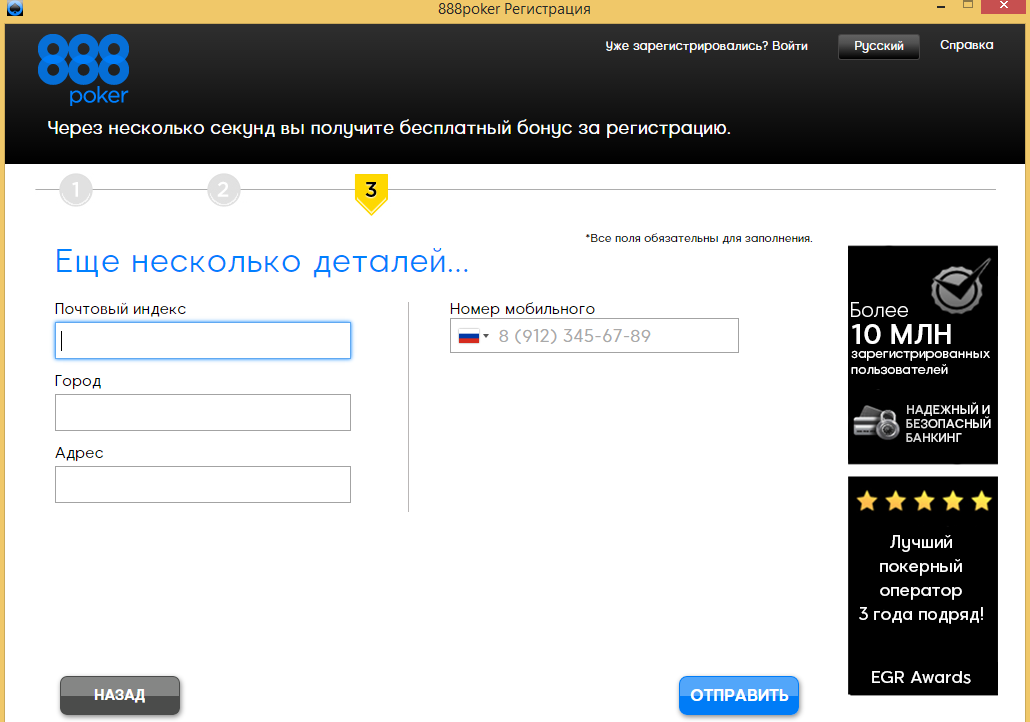Click the app icon in the title bar
Screen dimensions: 1030x722
pyautogui.click(x=8, y=8)
